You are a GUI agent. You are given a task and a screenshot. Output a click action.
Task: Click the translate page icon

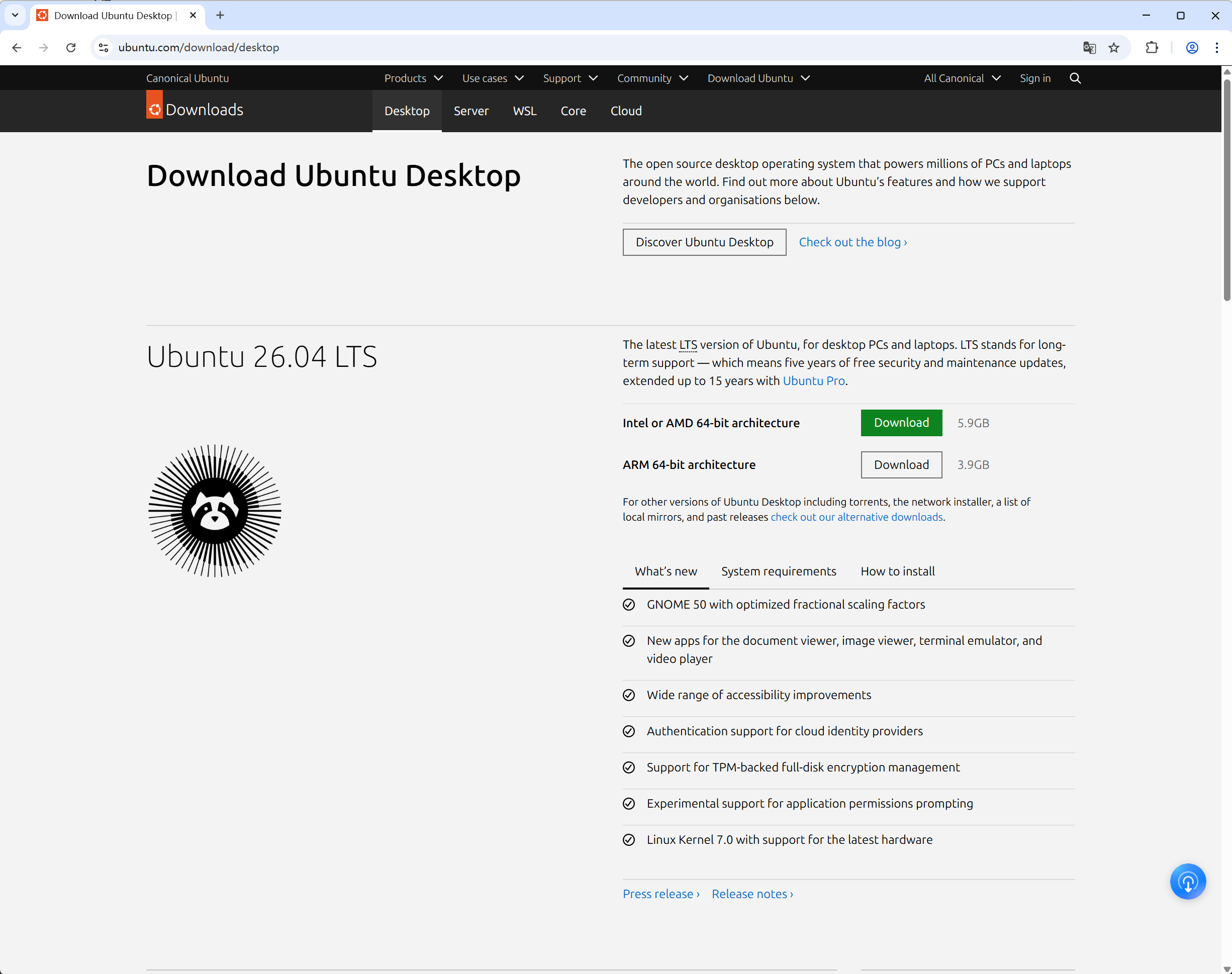[1089, 48]
